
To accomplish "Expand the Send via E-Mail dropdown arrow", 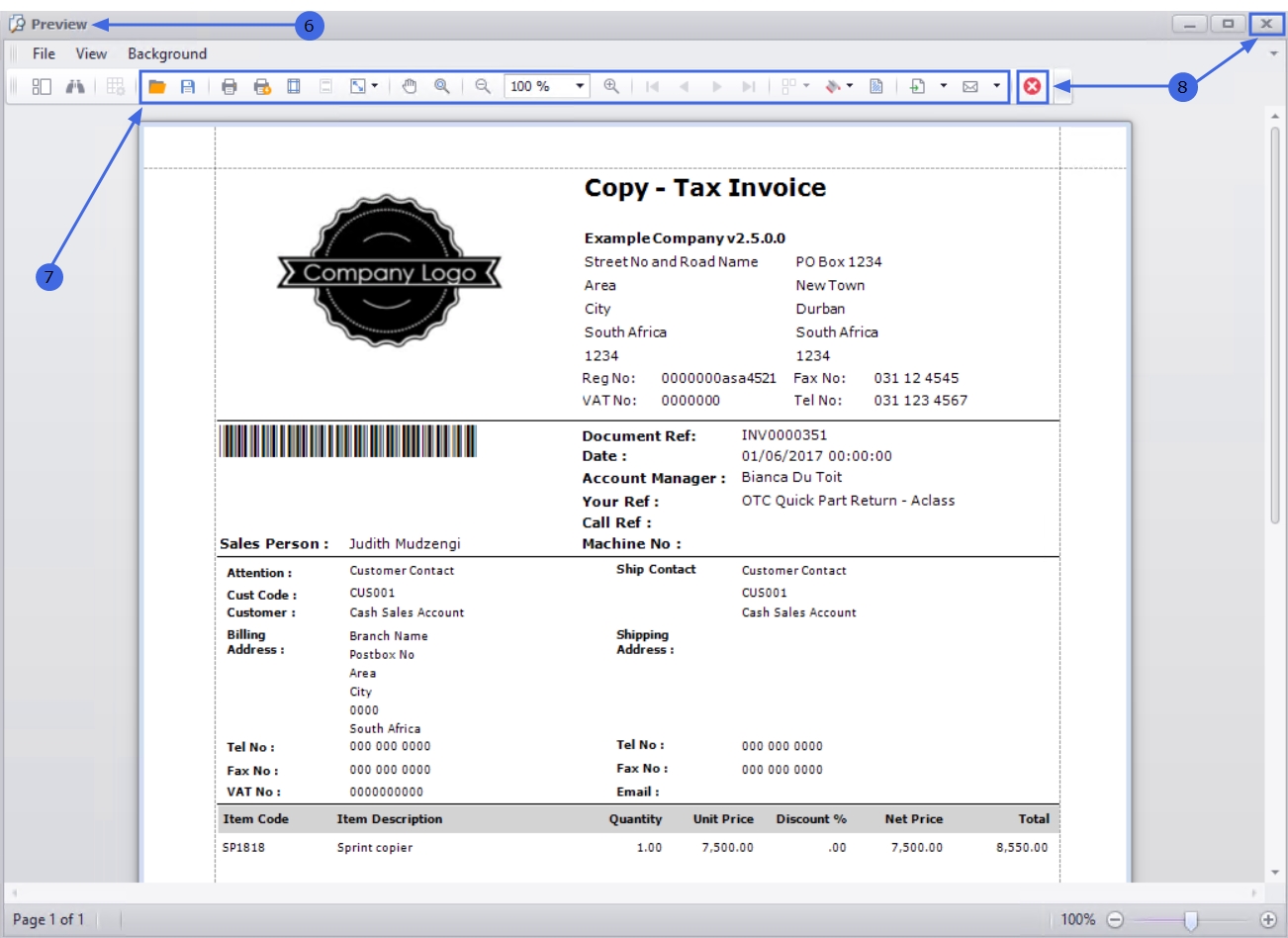I will pyautogui.click(x=996, y=87).
